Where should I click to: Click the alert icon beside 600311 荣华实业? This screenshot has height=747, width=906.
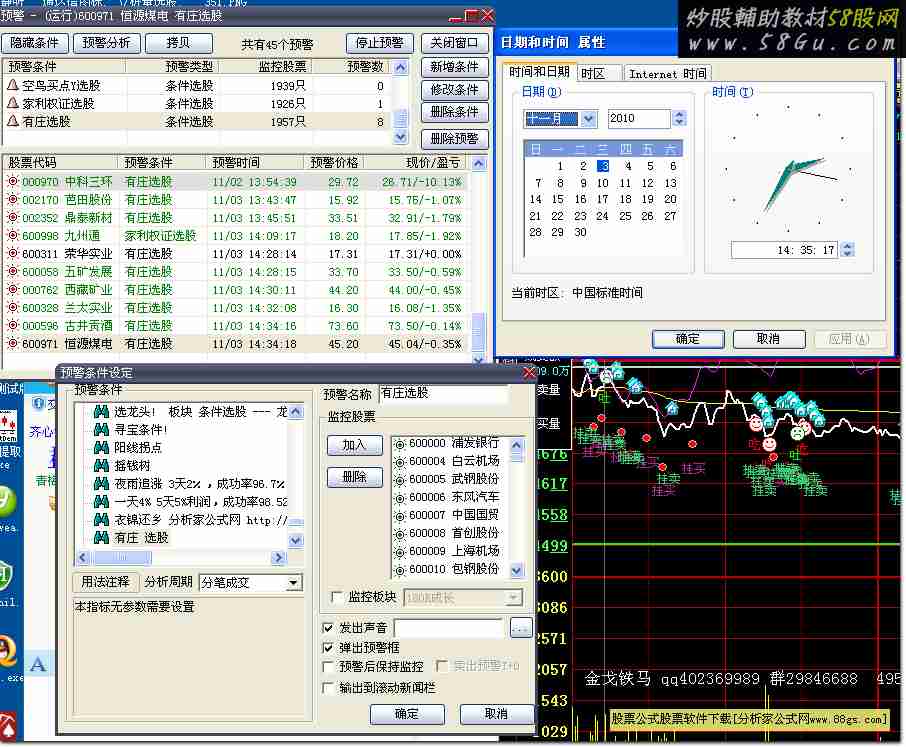click(x=12, y=253)
